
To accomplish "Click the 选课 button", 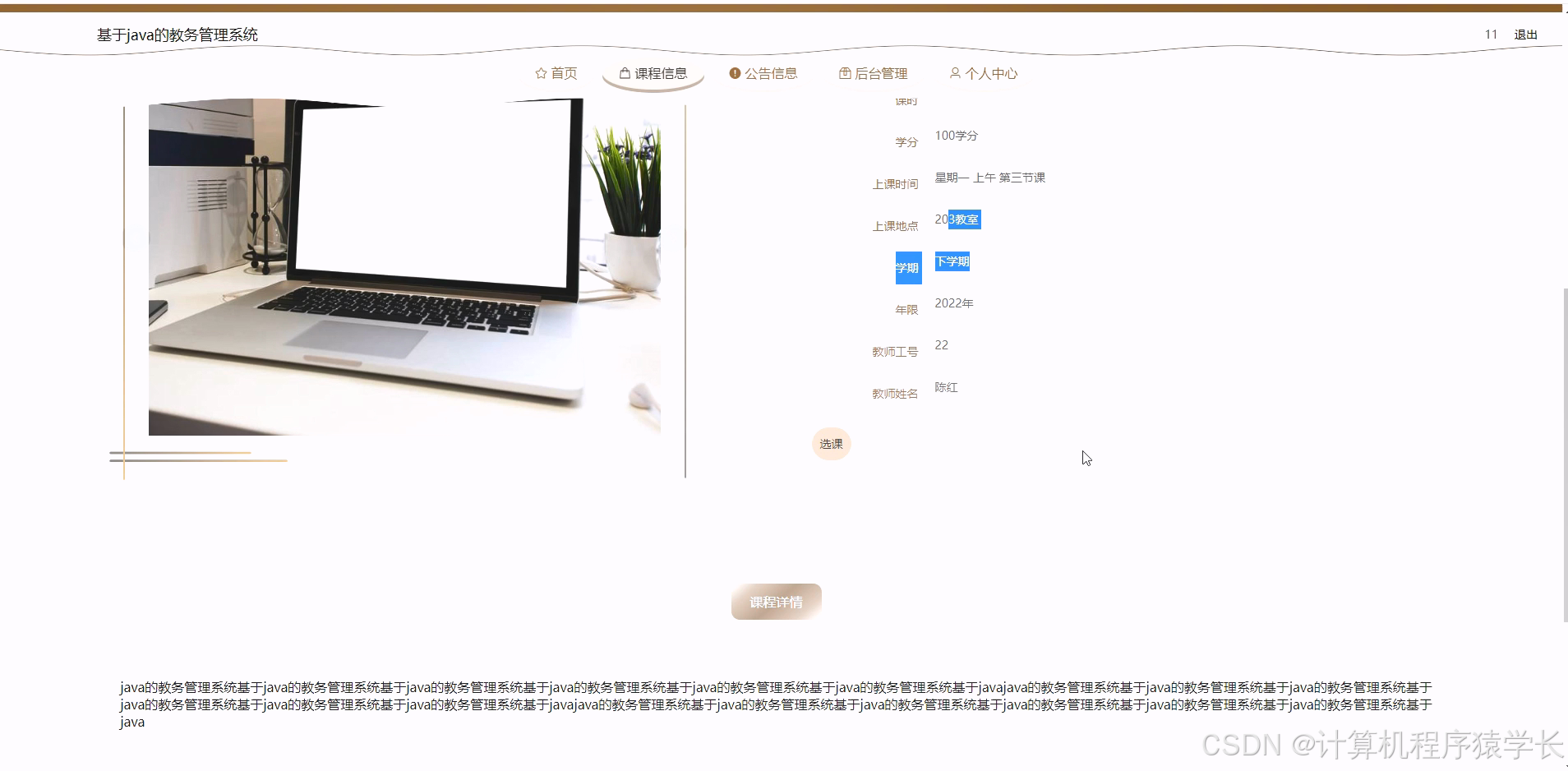I will [832, 443].
